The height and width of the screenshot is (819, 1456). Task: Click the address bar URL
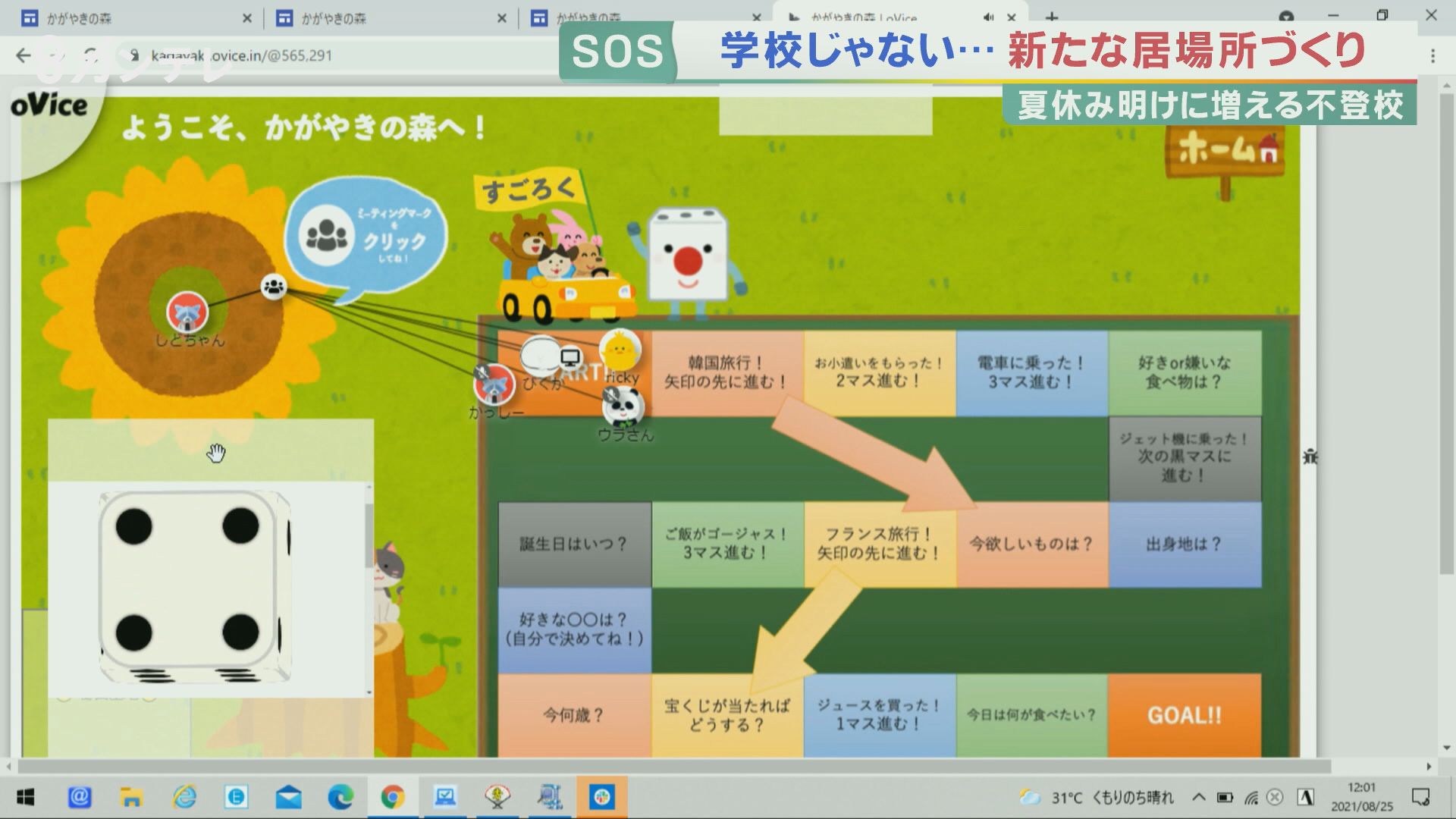click(243, 55)
